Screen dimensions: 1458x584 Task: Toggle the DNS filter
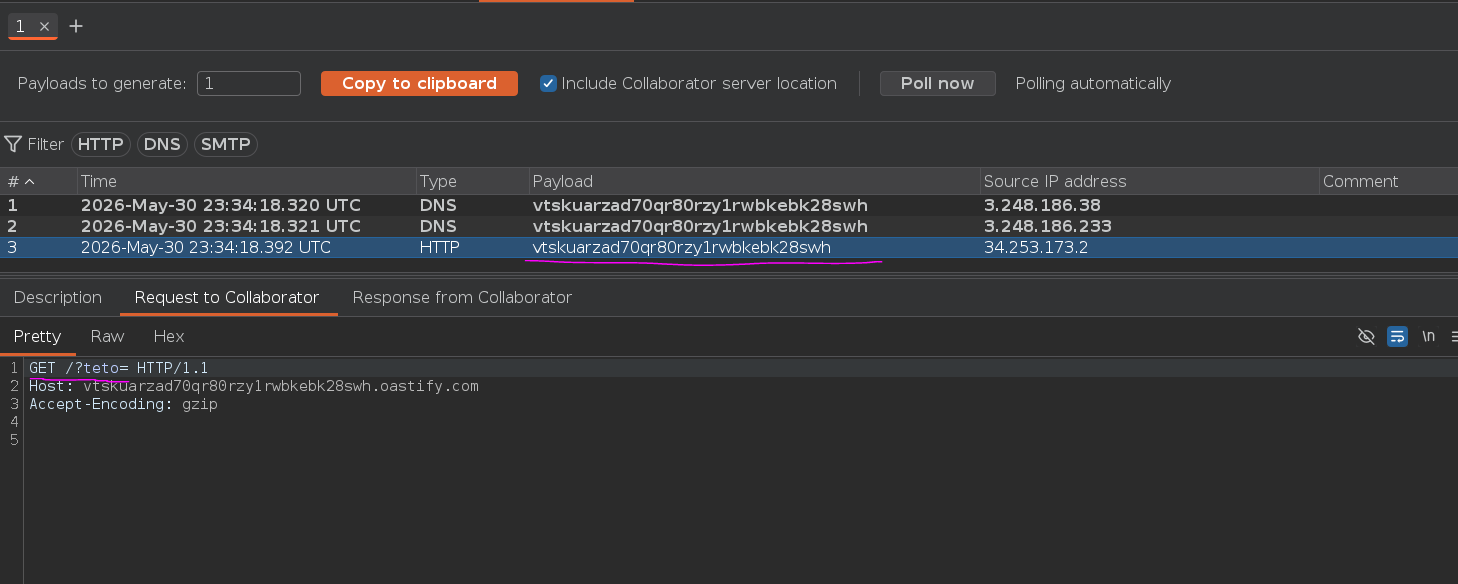coord(162,144)
